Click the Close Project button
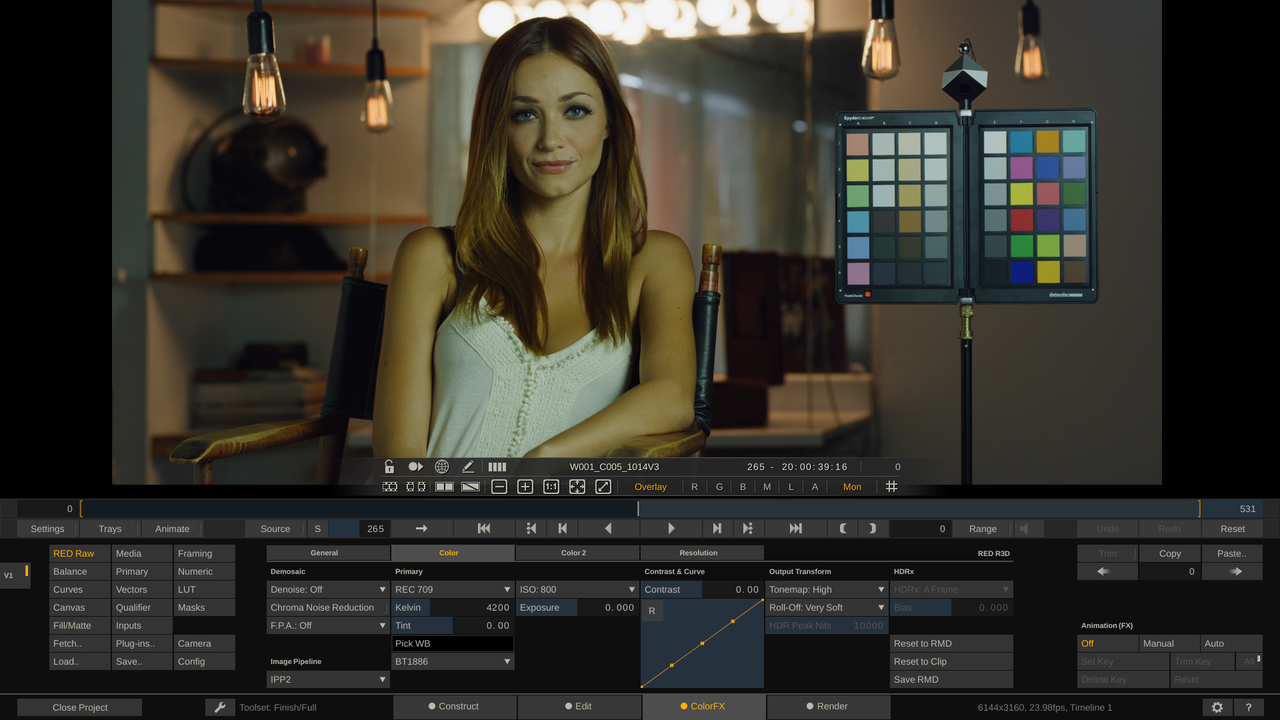The width and height of the screenshot is (1280, 720). (80, 707)
